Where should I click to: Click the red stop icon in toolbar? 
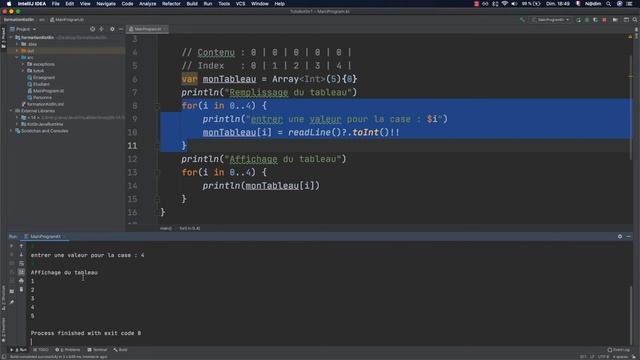pyautogui.click(x=604, y=20)
